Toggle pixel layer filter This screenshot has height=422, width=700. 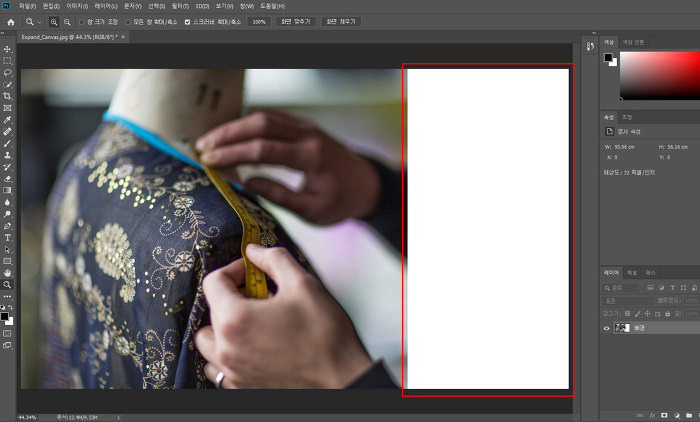(650, 288)
